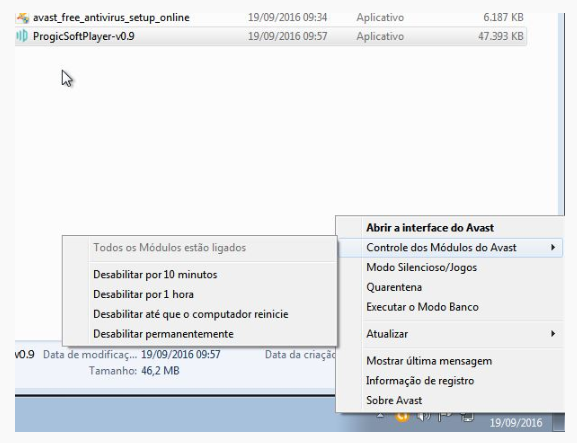Select file avast_free_antivirus_setup_online name

pos(111,17)
